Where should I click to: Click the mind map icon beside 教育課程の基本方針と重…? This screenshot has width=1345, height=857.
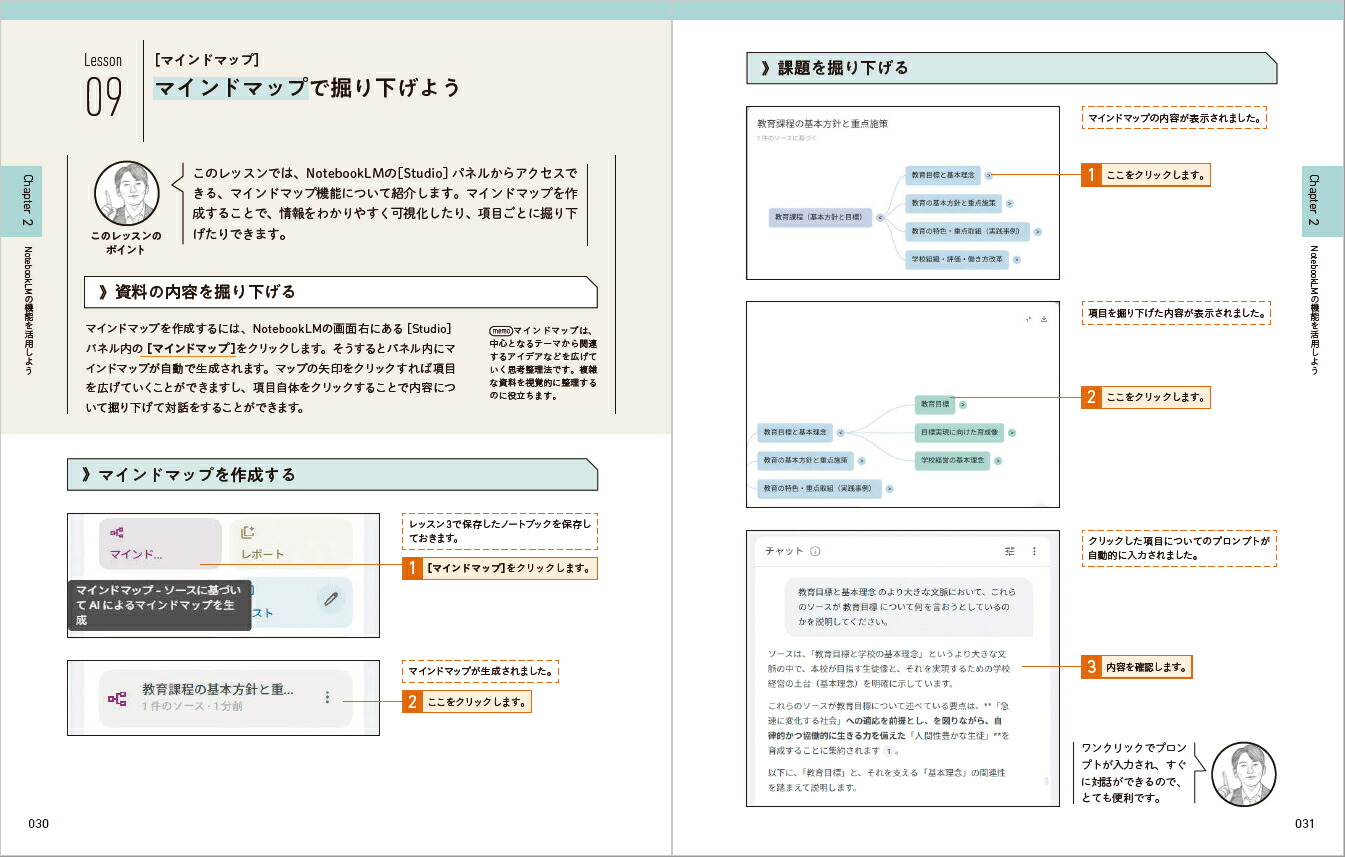pos(117,698)
